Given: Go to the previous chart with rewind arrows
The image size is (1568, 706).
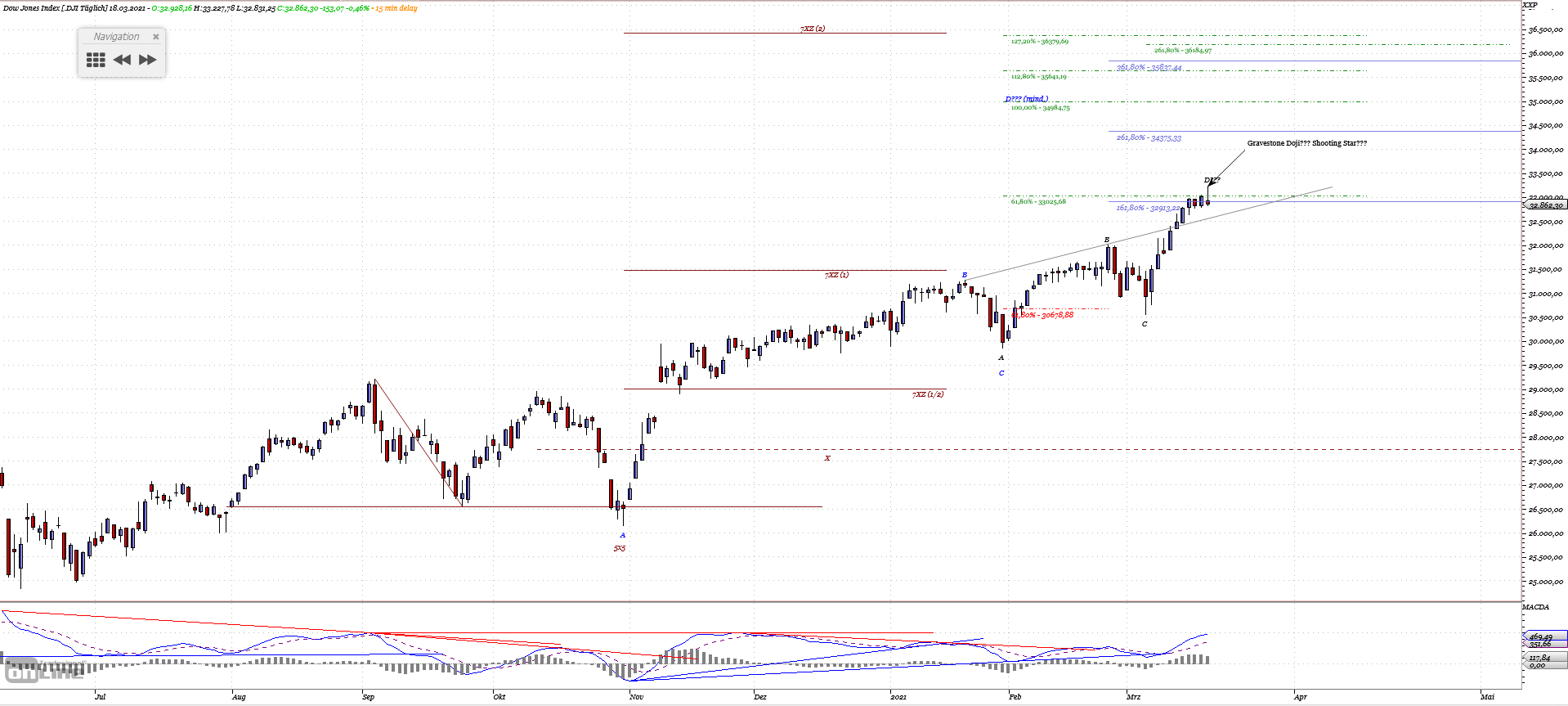Looking at the screenshot, I should point(122,60).
